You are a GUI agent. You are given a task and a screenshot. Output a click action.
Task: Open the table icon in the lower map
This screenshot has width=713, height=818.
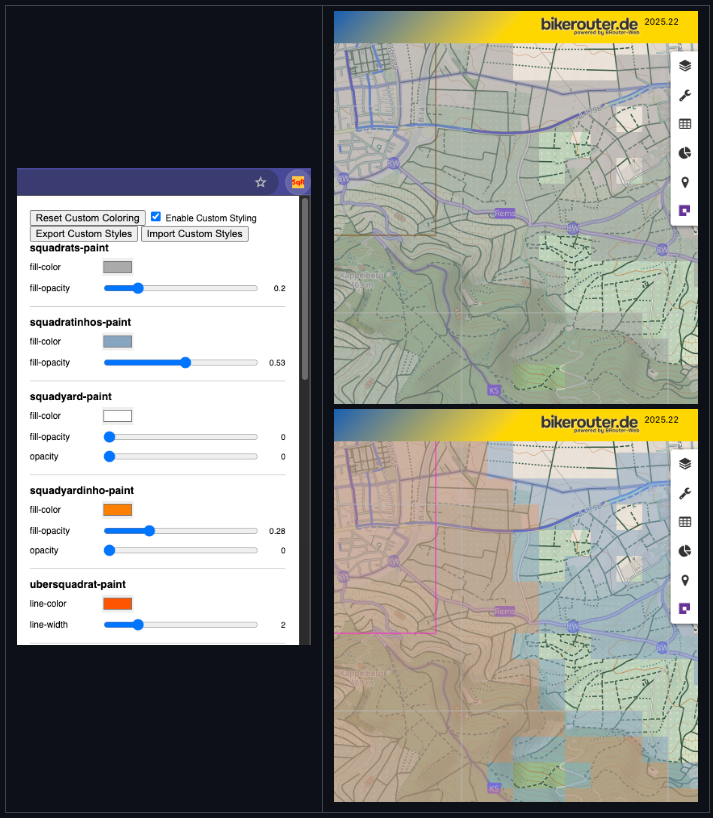tap(685, 522)
